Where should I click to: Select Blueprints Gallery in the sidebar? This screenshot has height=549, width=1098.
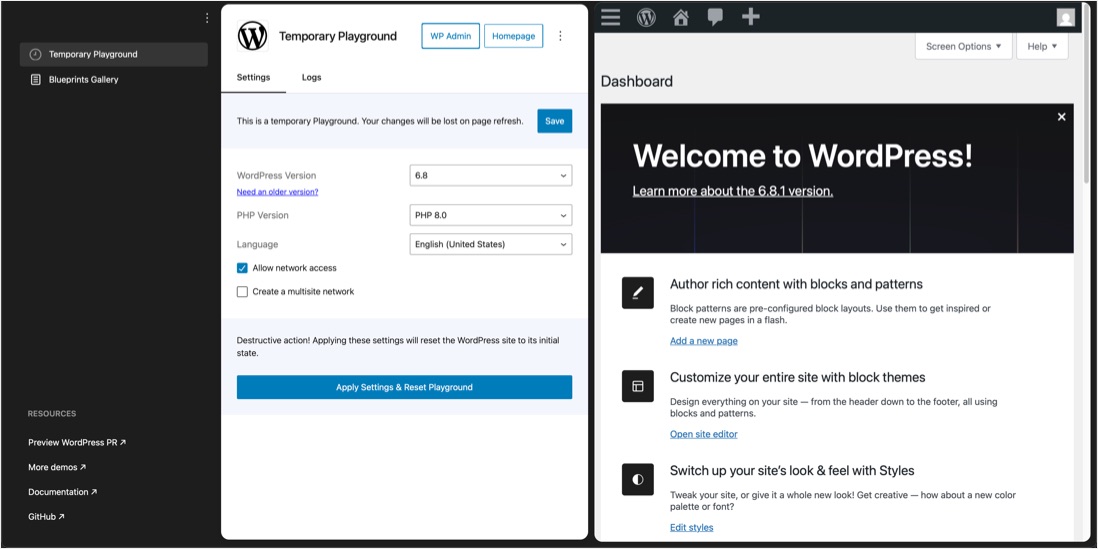113,80
